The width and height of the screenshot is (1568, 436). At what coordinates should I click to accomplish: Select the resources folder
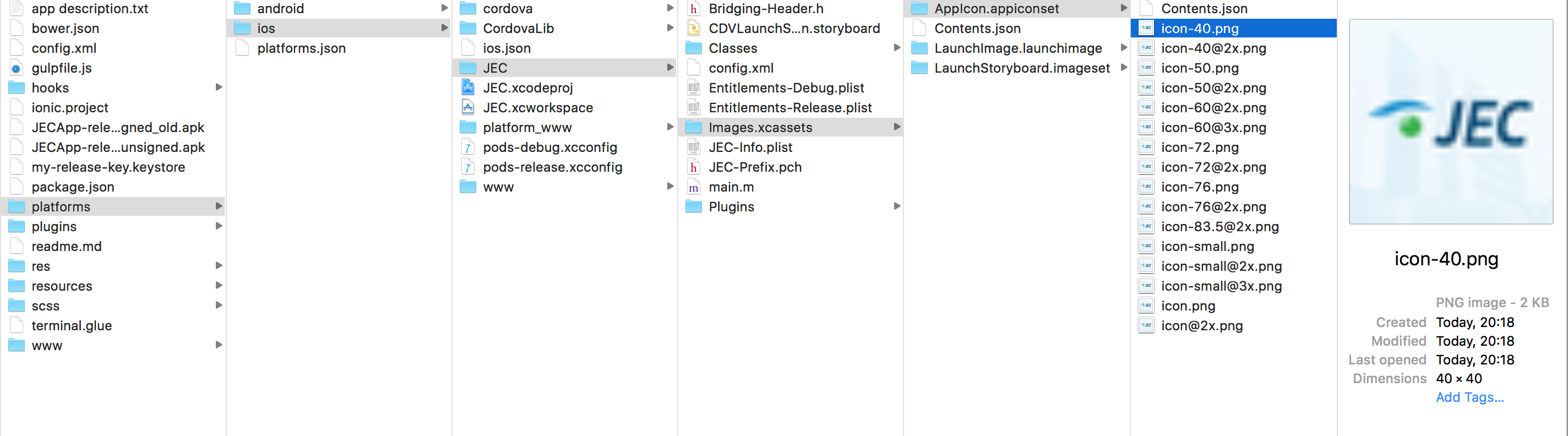click(114, 286)
